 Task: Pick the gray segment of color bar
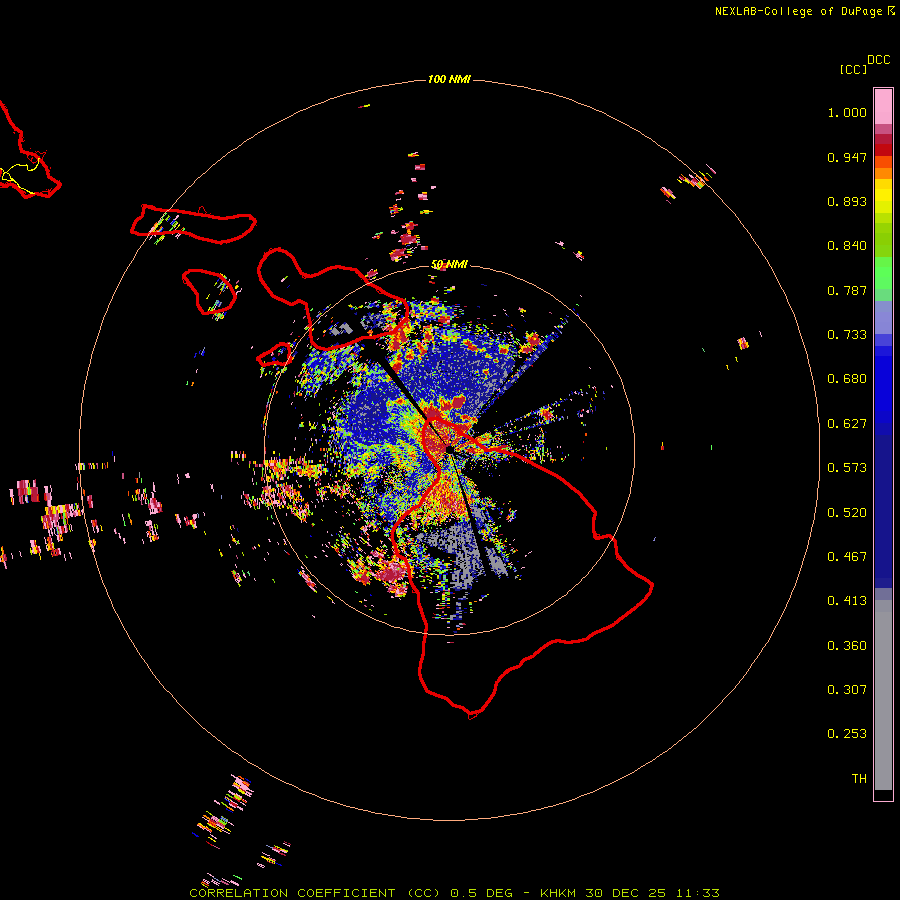pyautogui.click(x=883, y=695)
